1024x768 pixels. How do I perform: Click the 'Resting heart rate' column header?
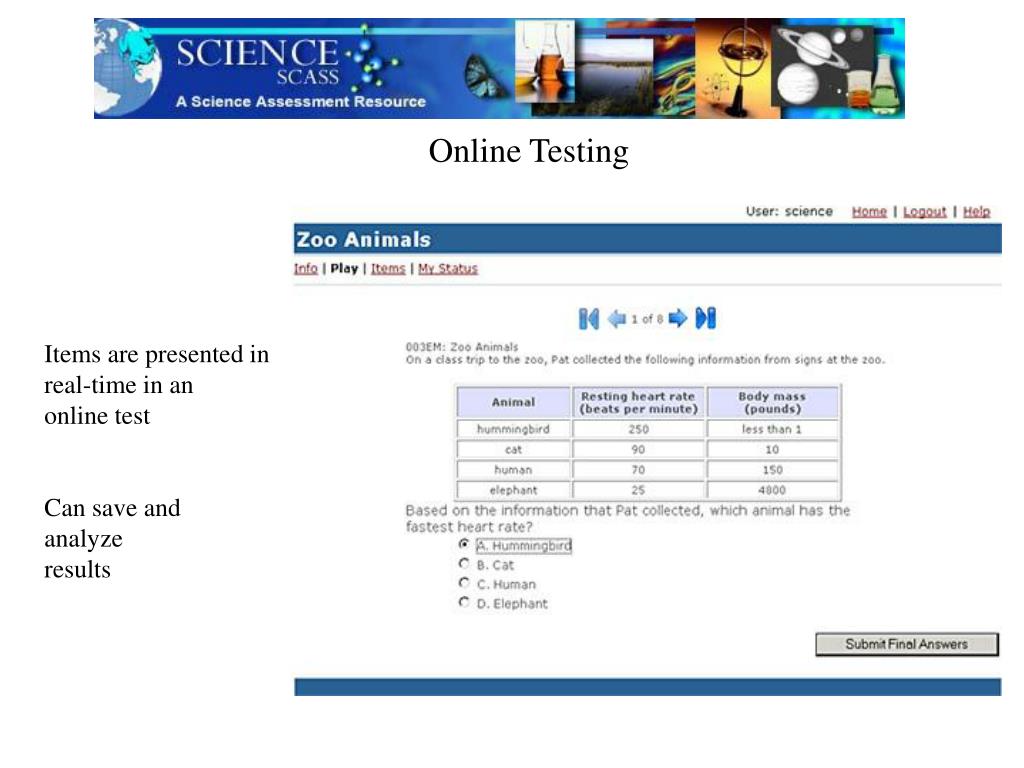(x=639, y=402)
